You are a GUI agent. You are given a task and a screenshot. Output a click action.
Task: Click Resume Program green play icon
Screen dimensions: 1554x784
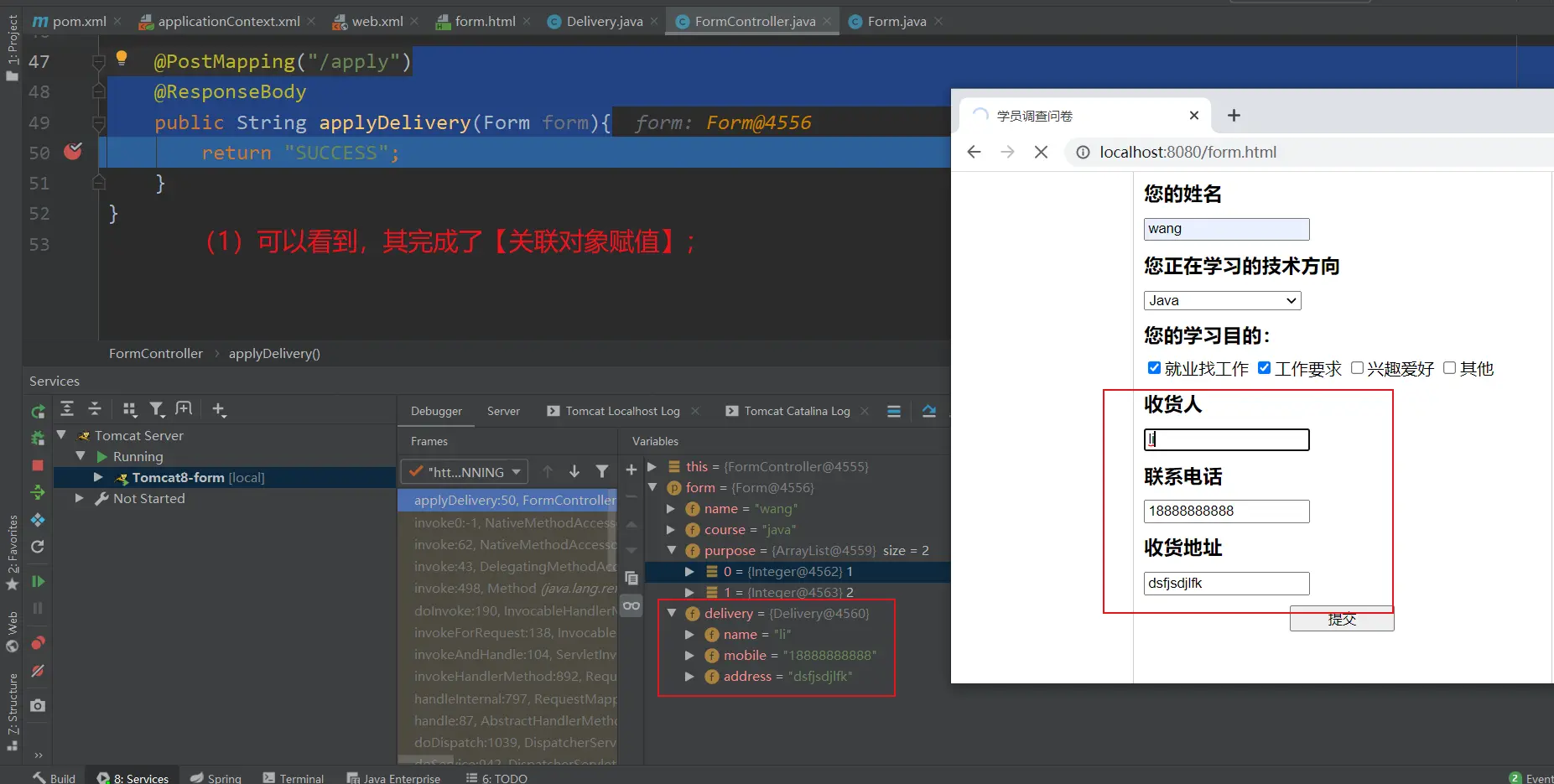[x=38, y=581]
